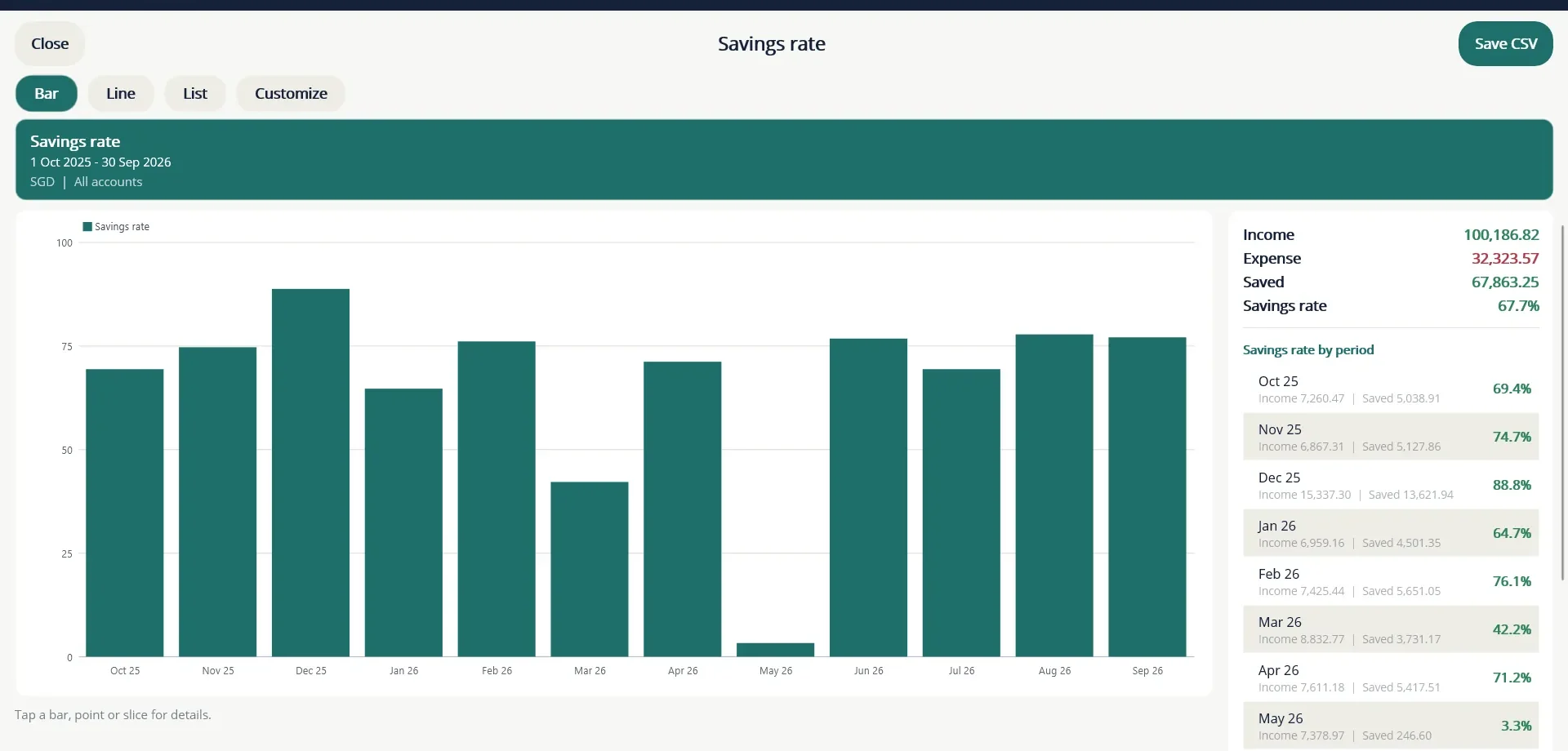Save the report as CSV
Screen dimensions: 1568x751
1505,44
